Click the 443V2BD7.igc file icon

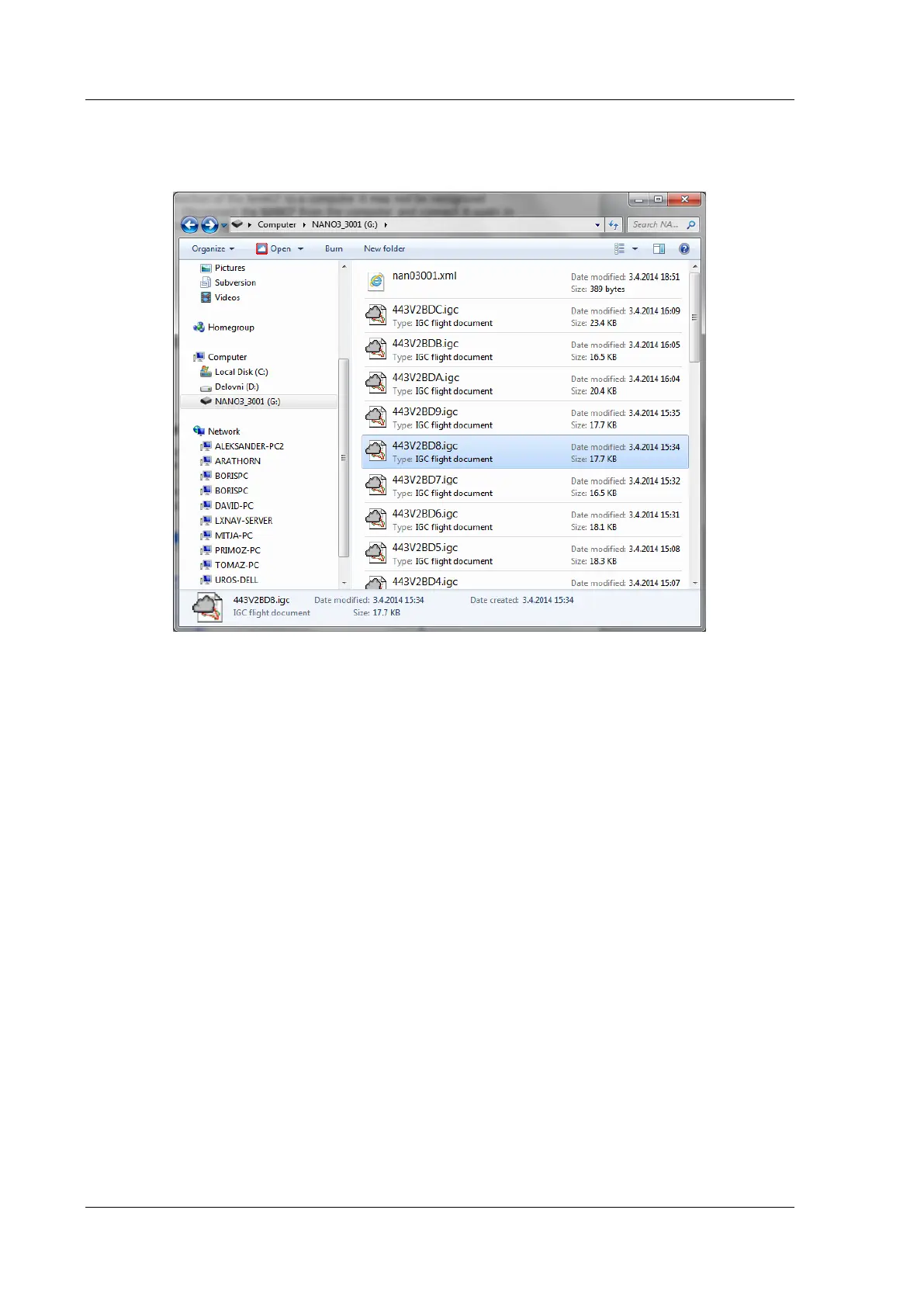coord(376,486)
